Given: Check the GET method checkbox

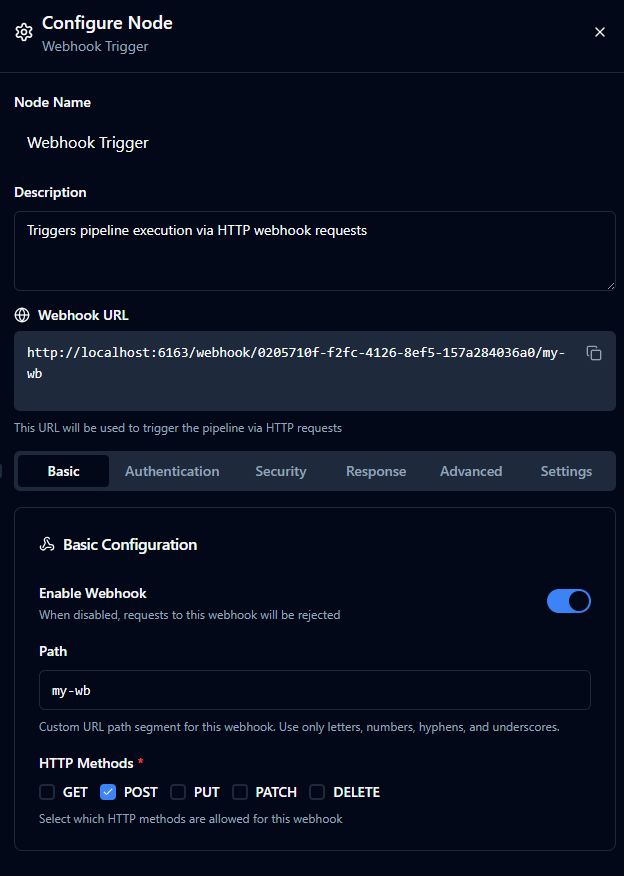Looking at the screenshot, I should coord(47,792).
